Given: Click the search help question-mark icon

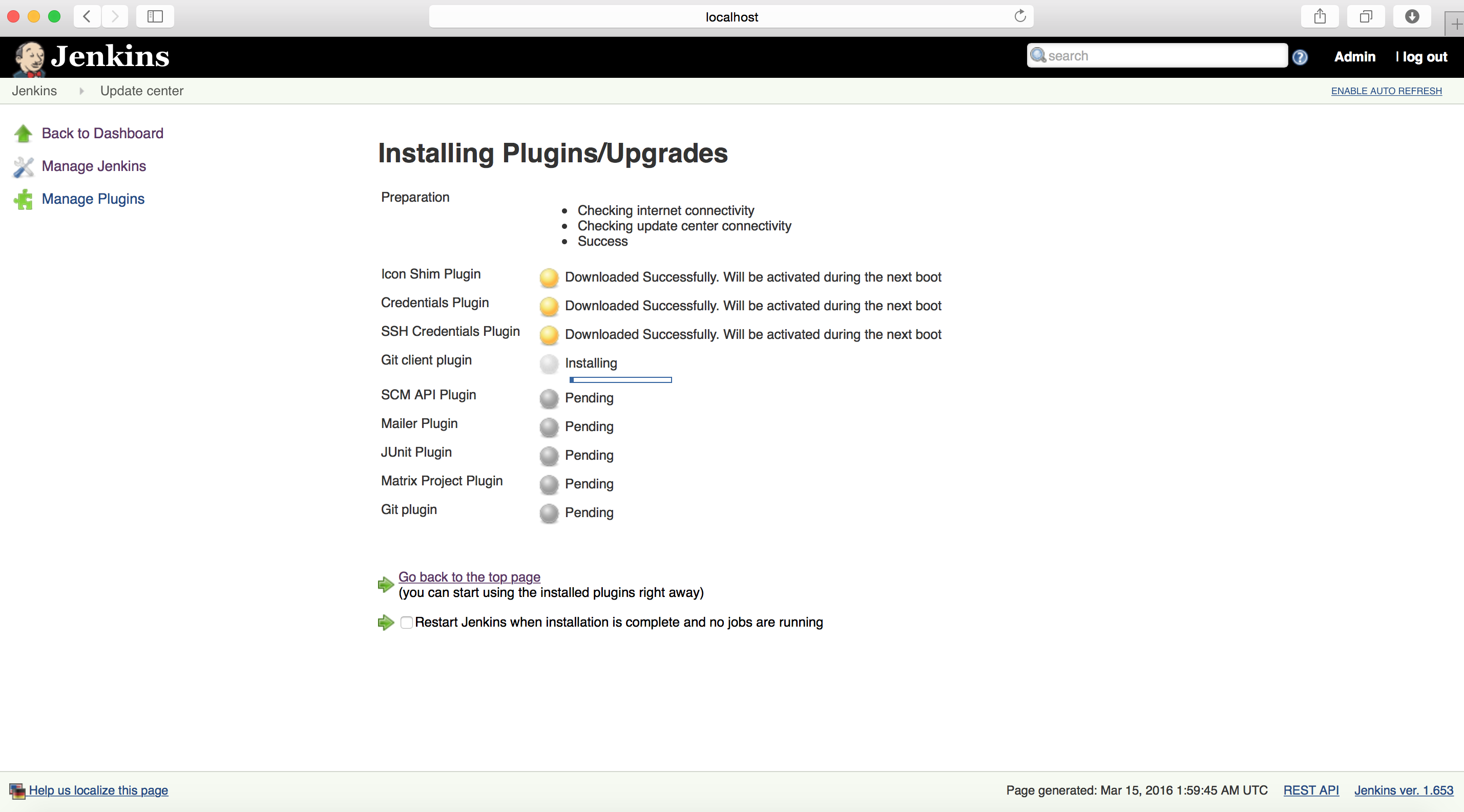Looking at the screenshot, I should 1299,57.
